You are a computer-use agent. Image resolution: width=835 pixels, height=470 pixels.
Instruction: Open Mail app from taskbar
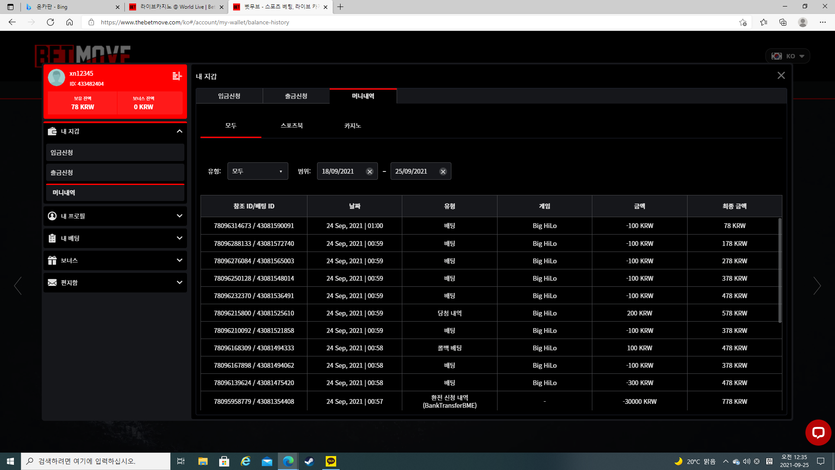point(267,461)
